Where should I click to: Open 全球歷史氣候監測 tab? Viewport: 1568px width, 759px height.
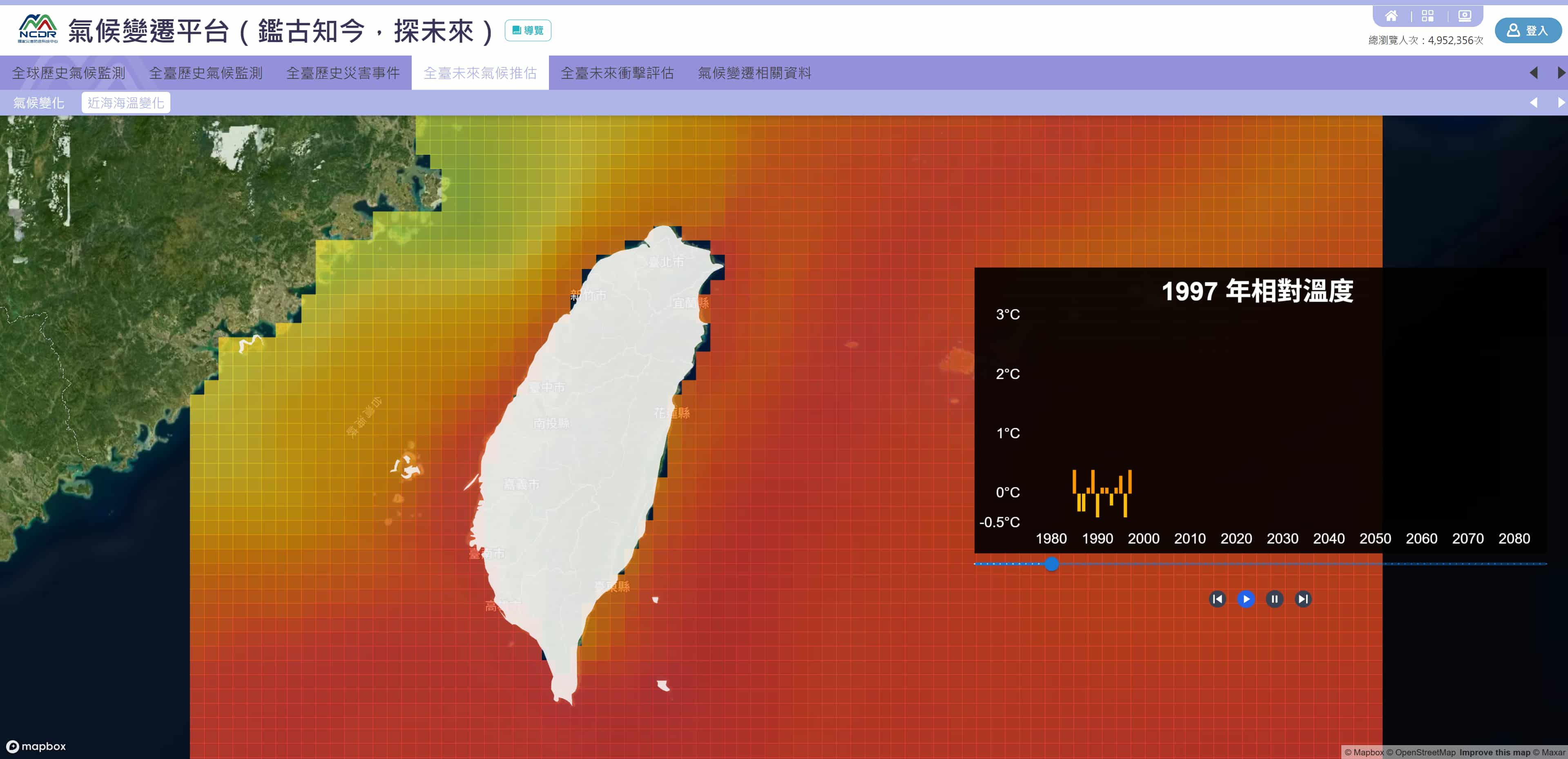(x=69, y=73)
